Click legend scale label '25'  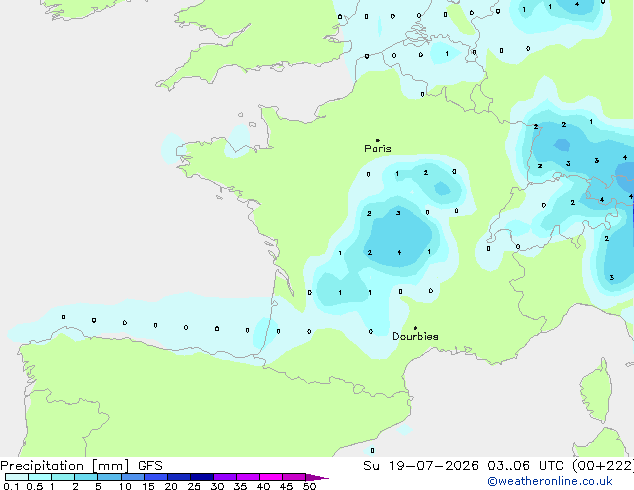pyautogui.click(x=194, y=486)
